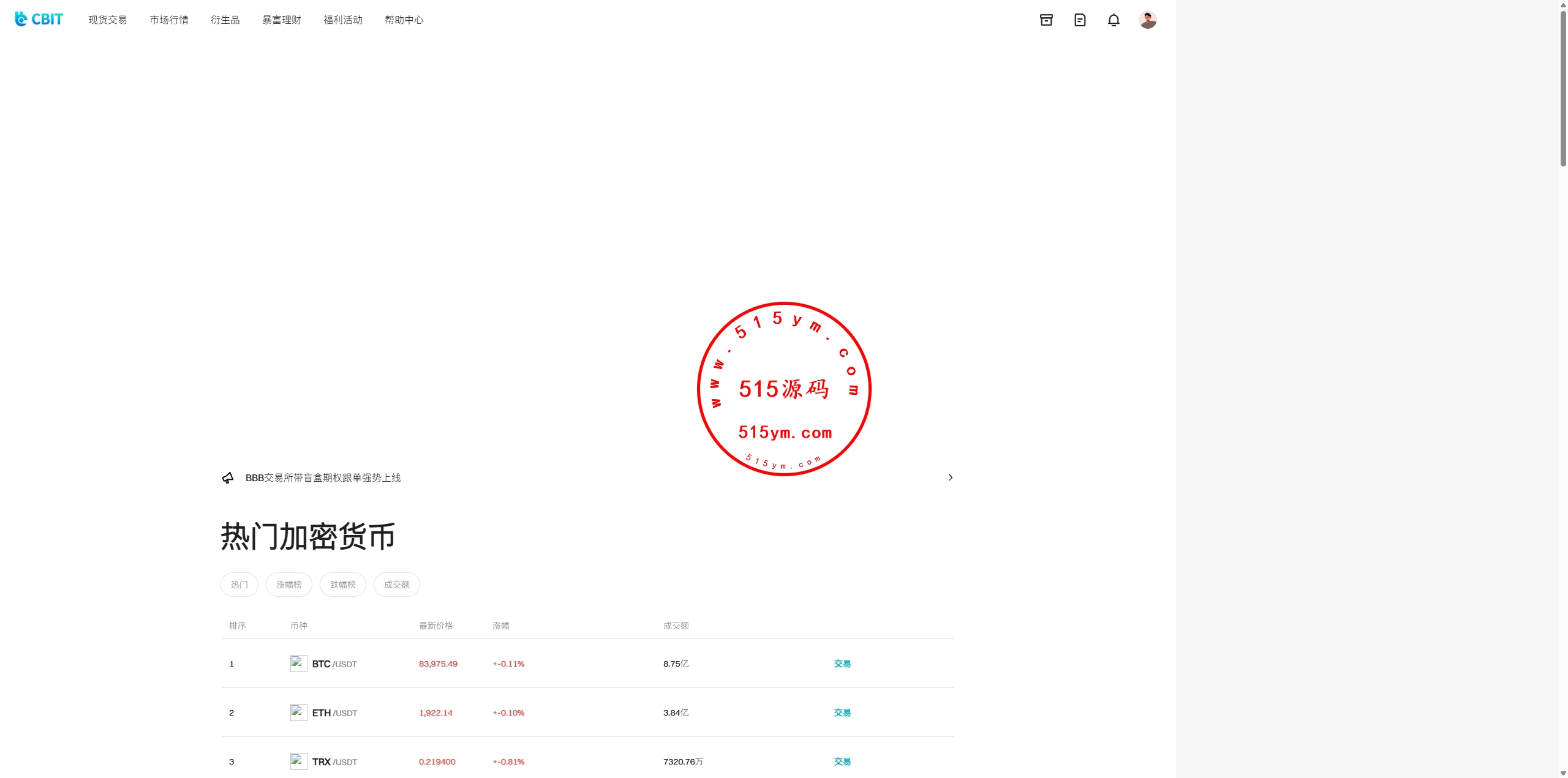
Task: Click the TRX coin image icon
Action: 298,761
